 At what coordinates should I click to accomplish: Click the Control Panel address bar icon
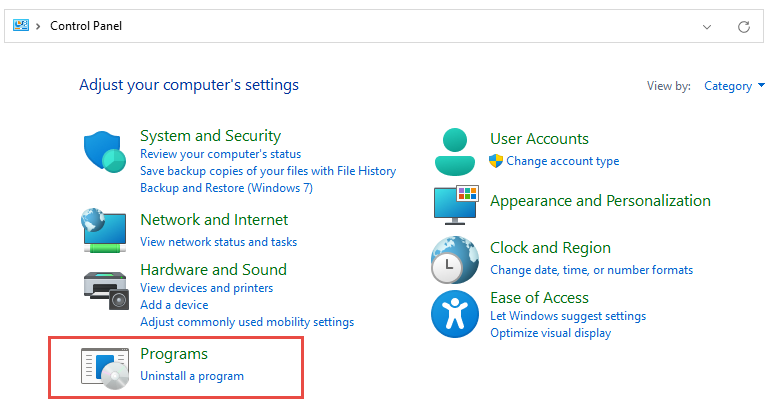pos(21,25)
